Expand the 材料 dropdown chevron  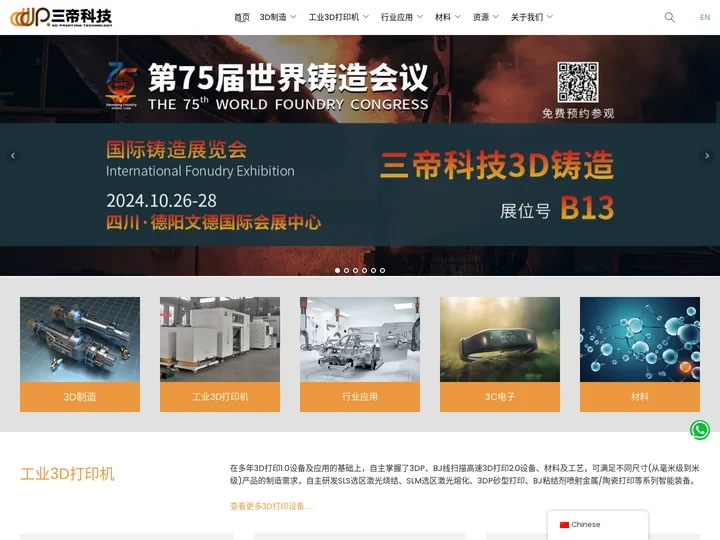coord(458,17)
